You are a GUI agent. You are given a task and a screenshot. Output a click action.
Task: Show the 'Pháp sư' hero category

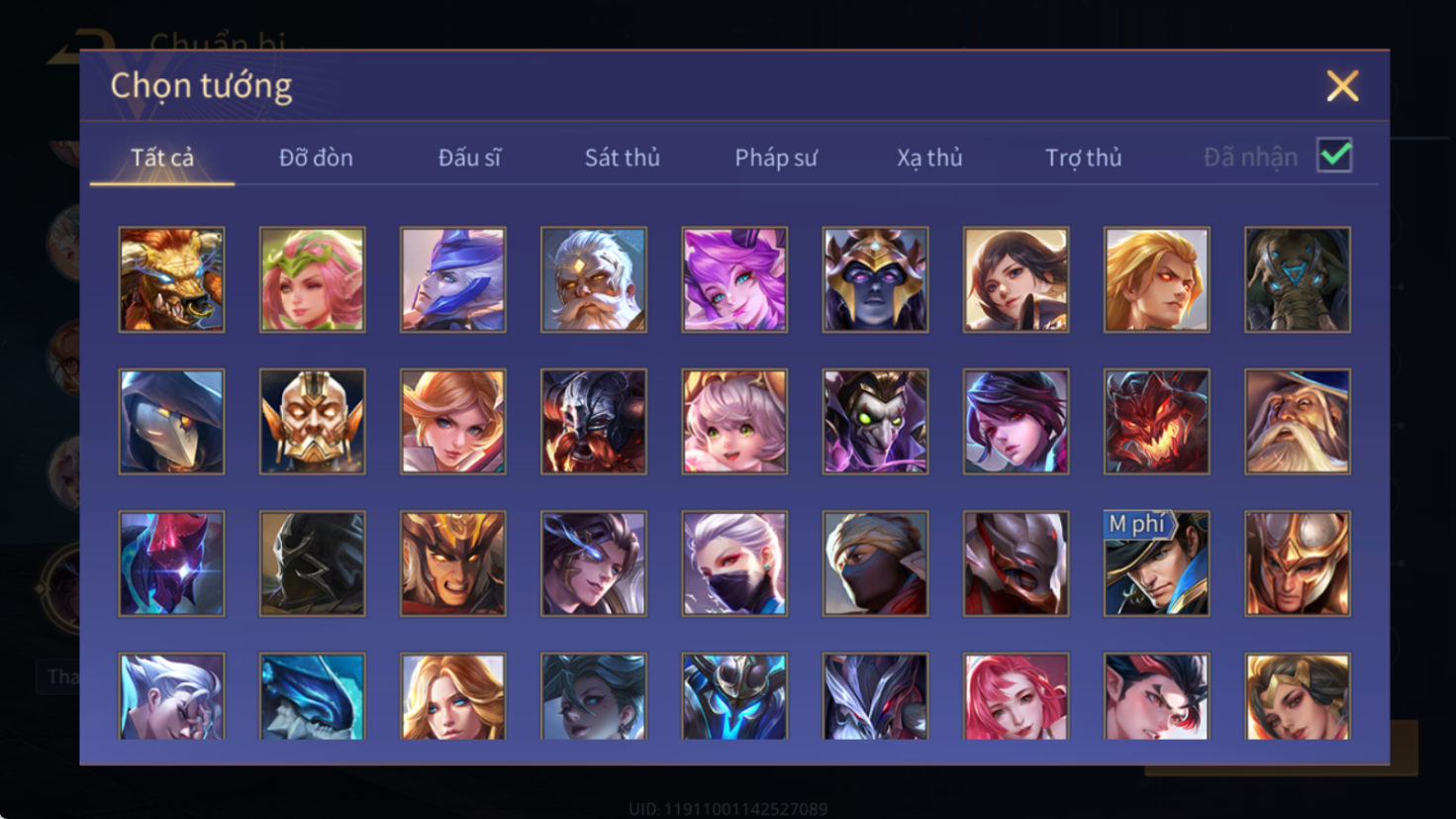pos(776,157)
